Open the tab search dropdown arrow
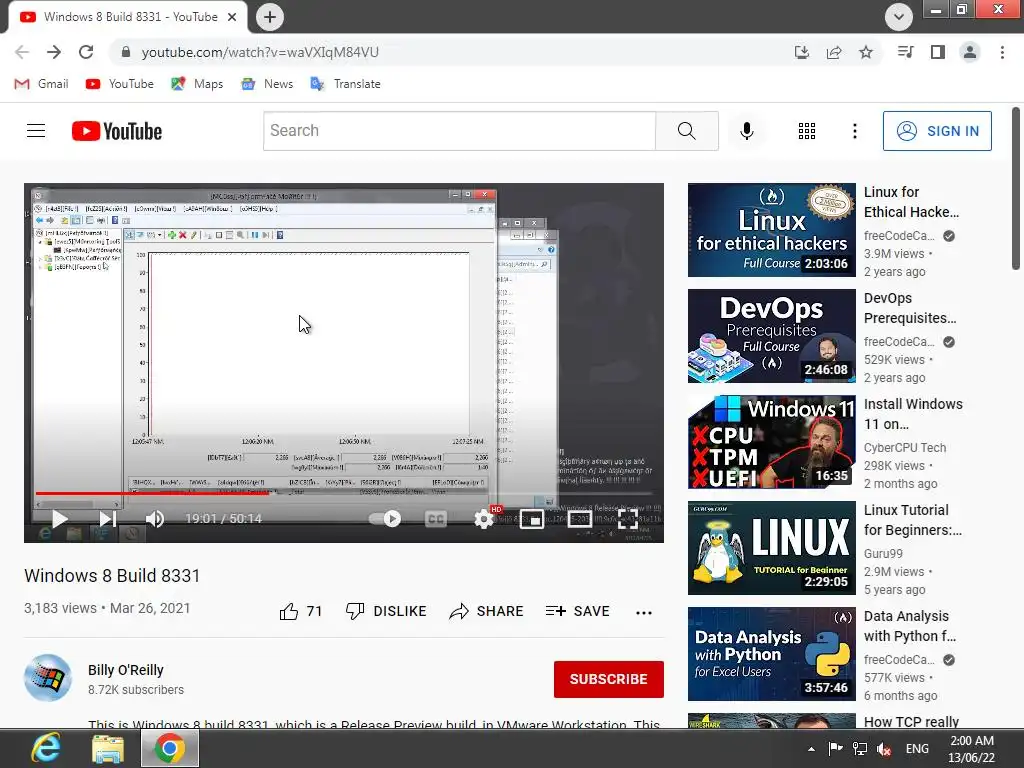The image size is (1024, 768). point(899,17)
